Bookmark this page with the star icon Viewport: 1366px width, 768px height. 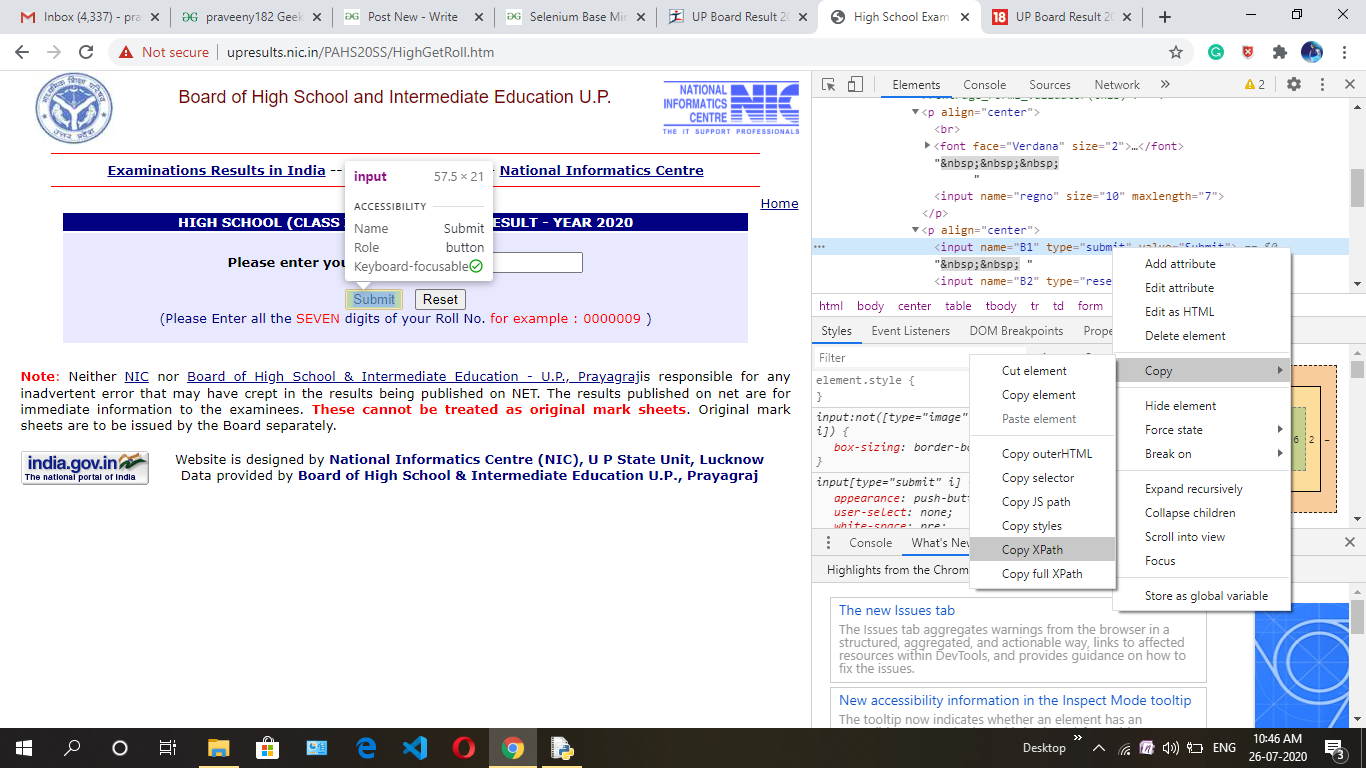click(1176, 52)
